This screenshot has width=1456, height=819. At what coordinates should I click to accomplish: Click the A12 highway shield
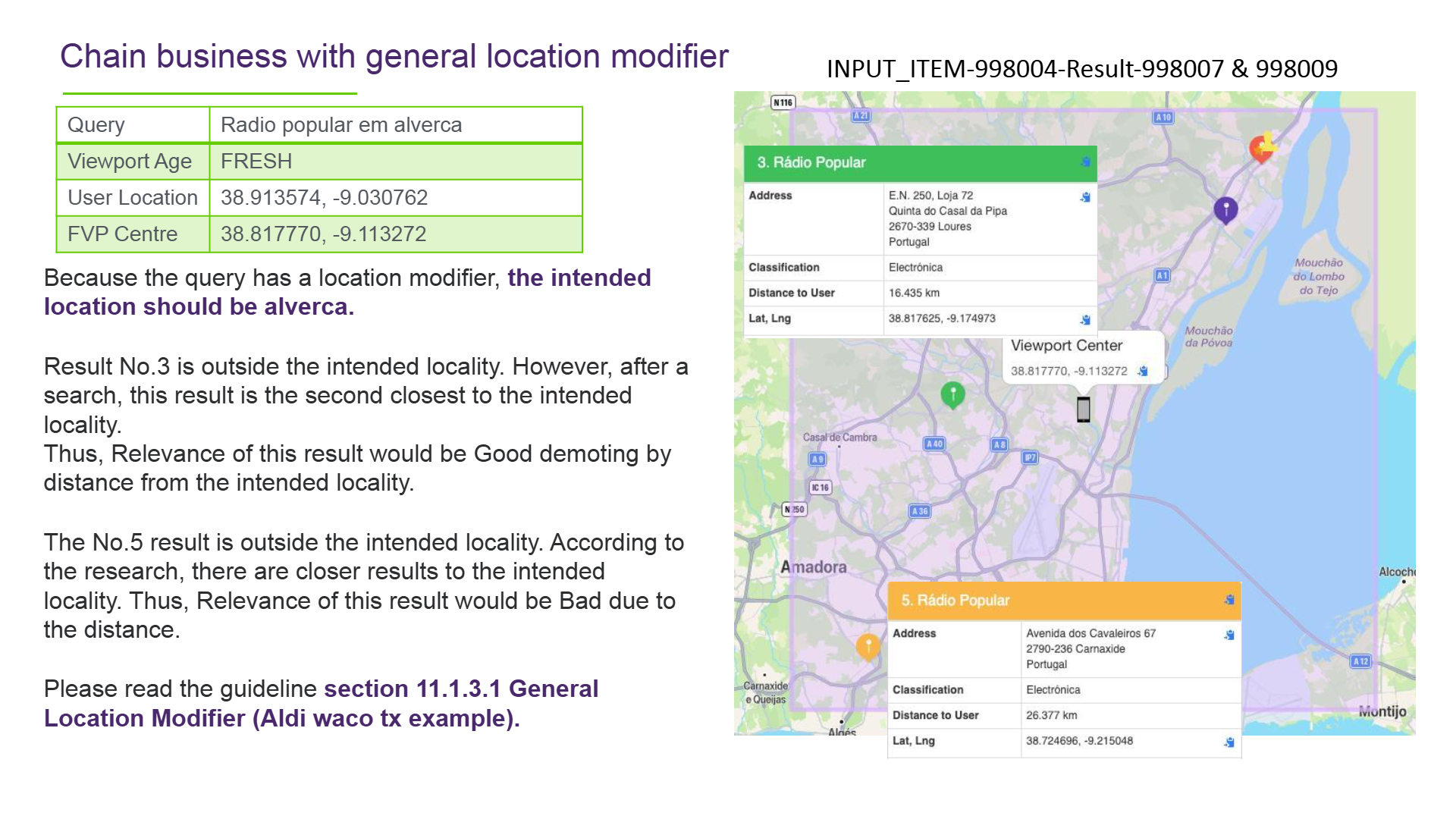click(1360, 661)
